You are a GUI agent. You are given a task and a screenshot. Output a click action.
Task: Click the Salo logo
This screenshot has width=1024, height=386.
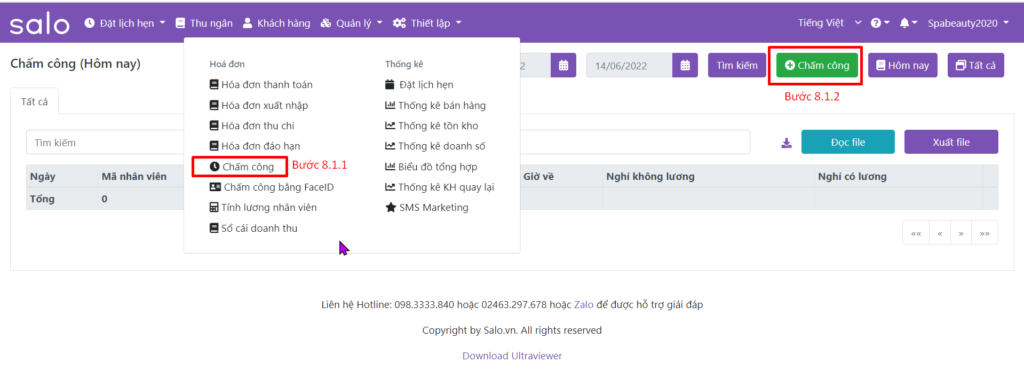(39, 24)
